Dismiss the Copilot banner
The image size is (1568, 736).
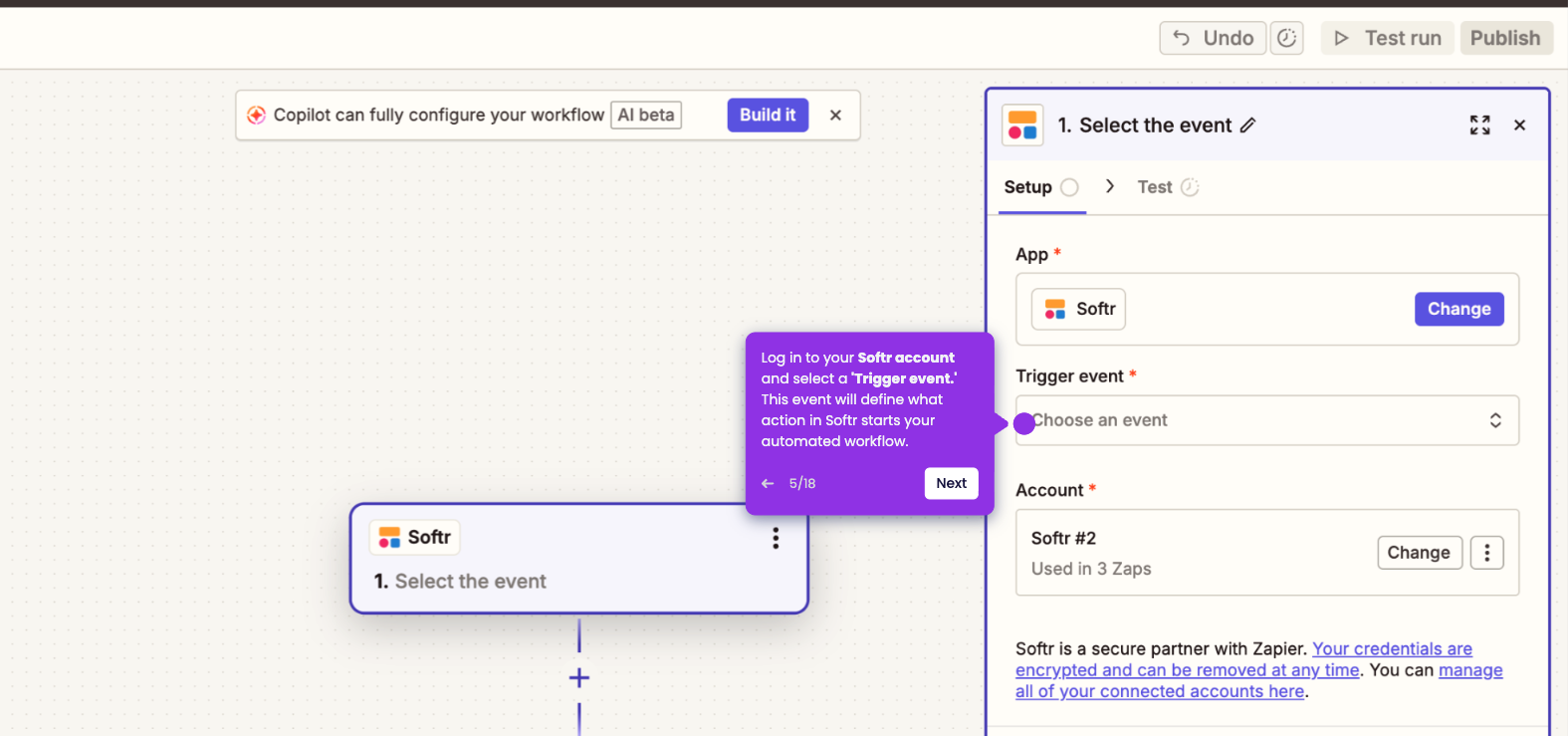pyautogui.click(x=835, y=116)
